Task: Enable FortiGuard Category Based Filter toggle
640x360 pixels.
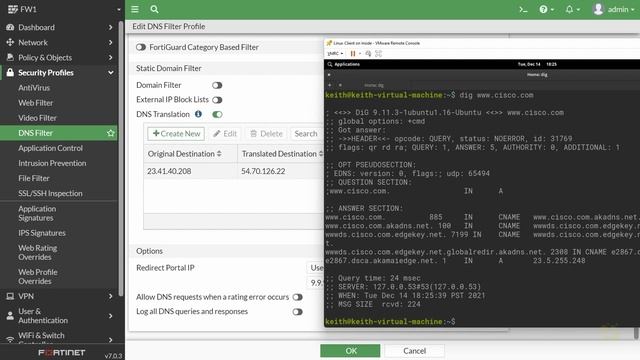Action: click(x=141, y=47)
